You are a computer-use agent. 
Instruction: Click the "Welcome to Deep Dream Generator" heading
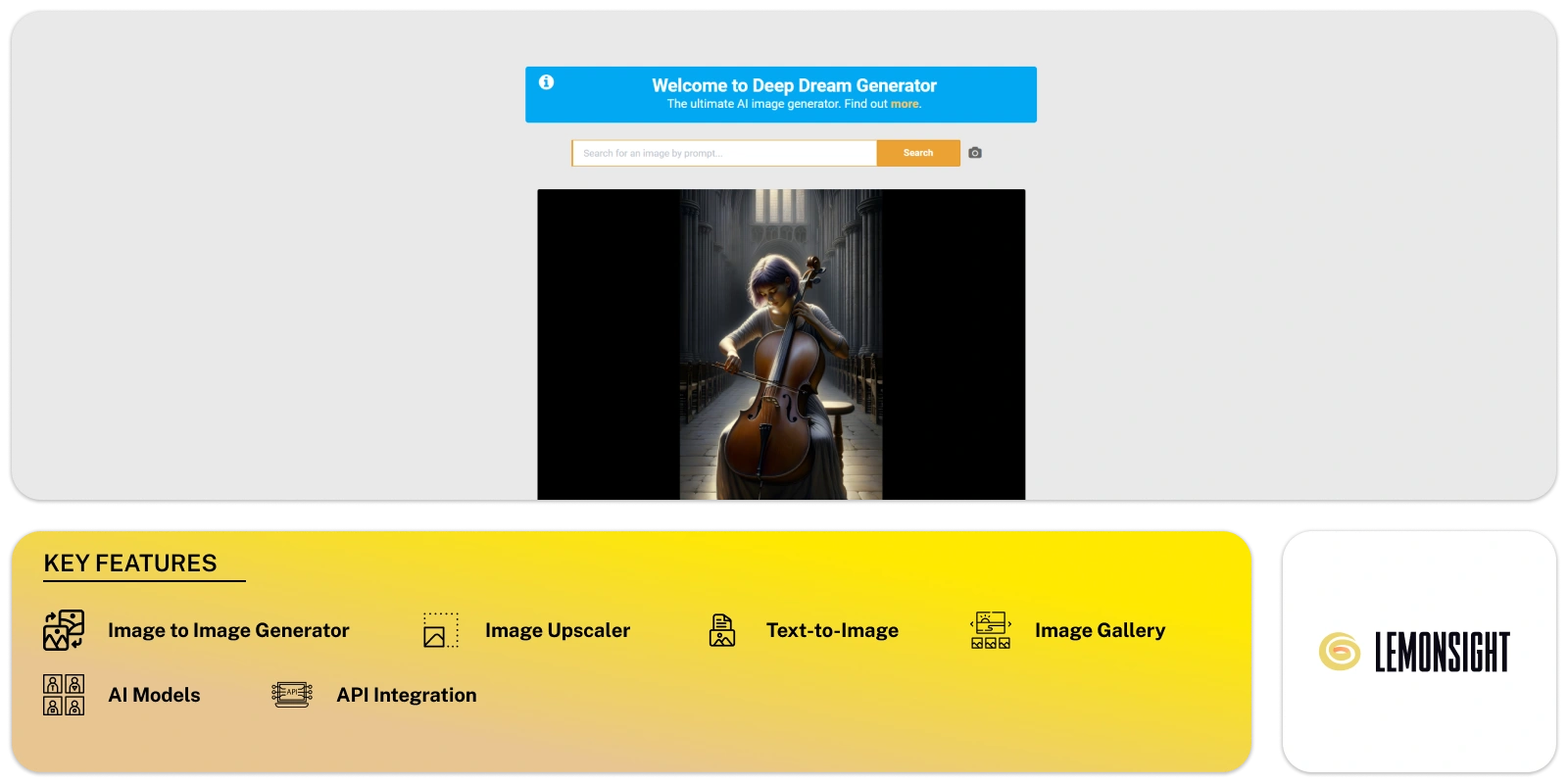(x=794, y=85)
